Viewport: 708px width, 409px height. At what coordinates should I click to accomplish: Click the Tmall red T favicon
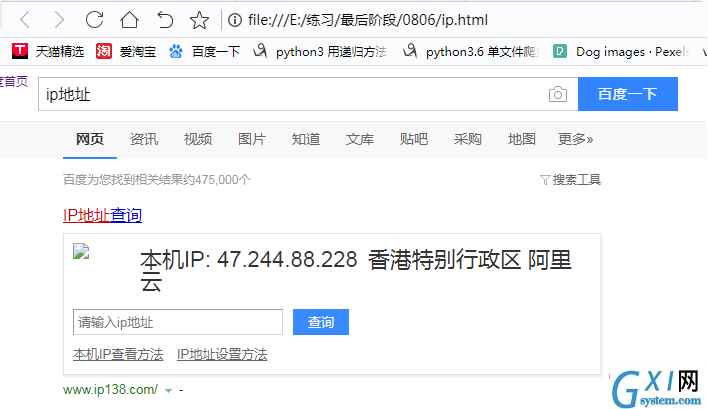(x=20, y=51)
